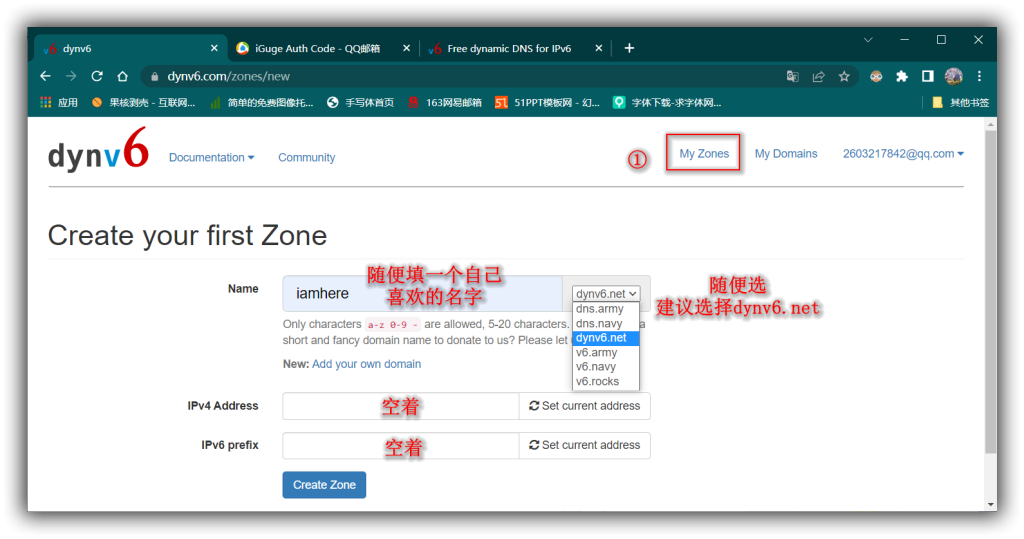Reload the dynv6 page
The width and height of the screenshot is (1024, 539).
(97, 76)
